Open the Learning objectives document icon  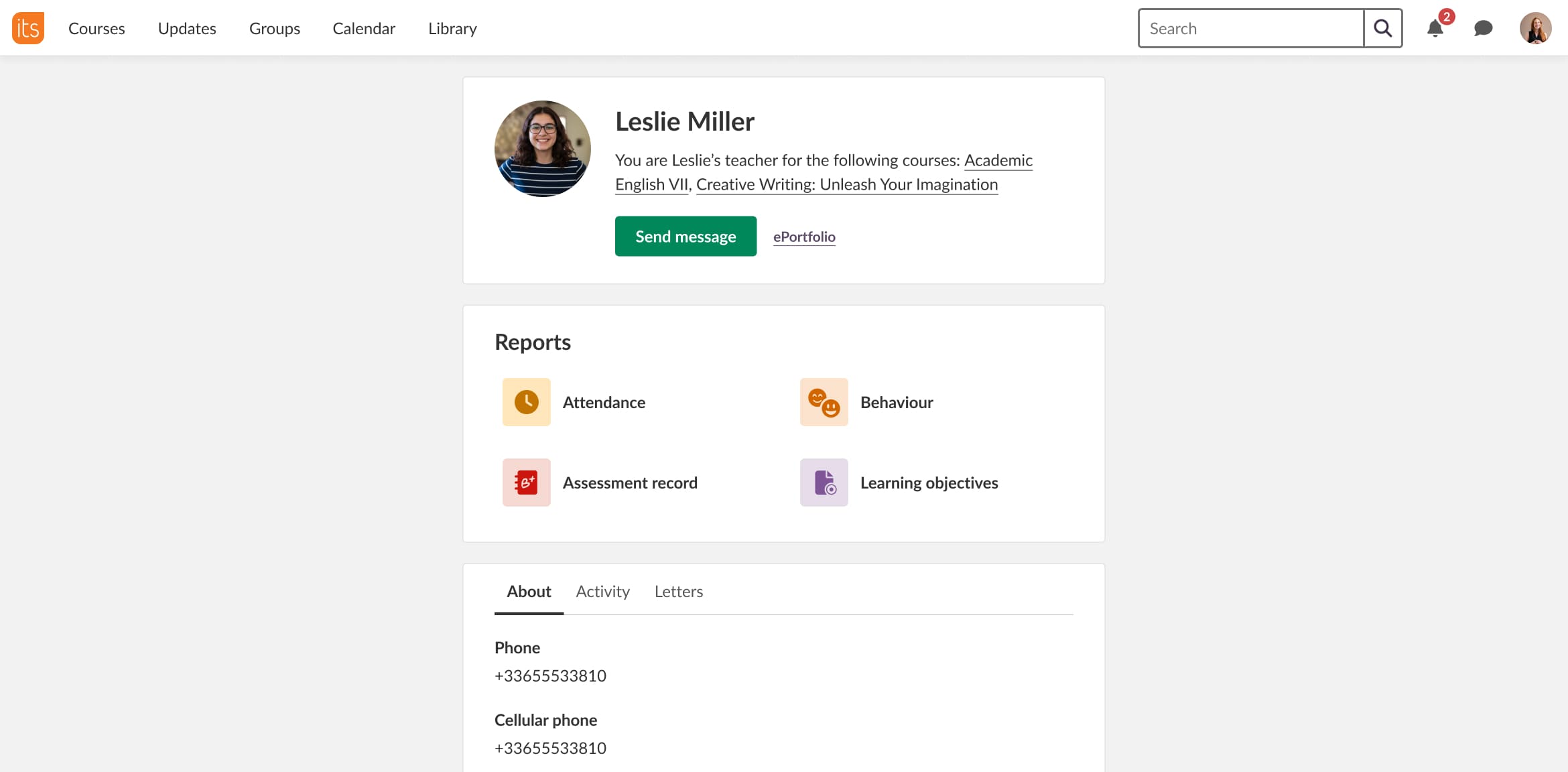tap(824, 482)
